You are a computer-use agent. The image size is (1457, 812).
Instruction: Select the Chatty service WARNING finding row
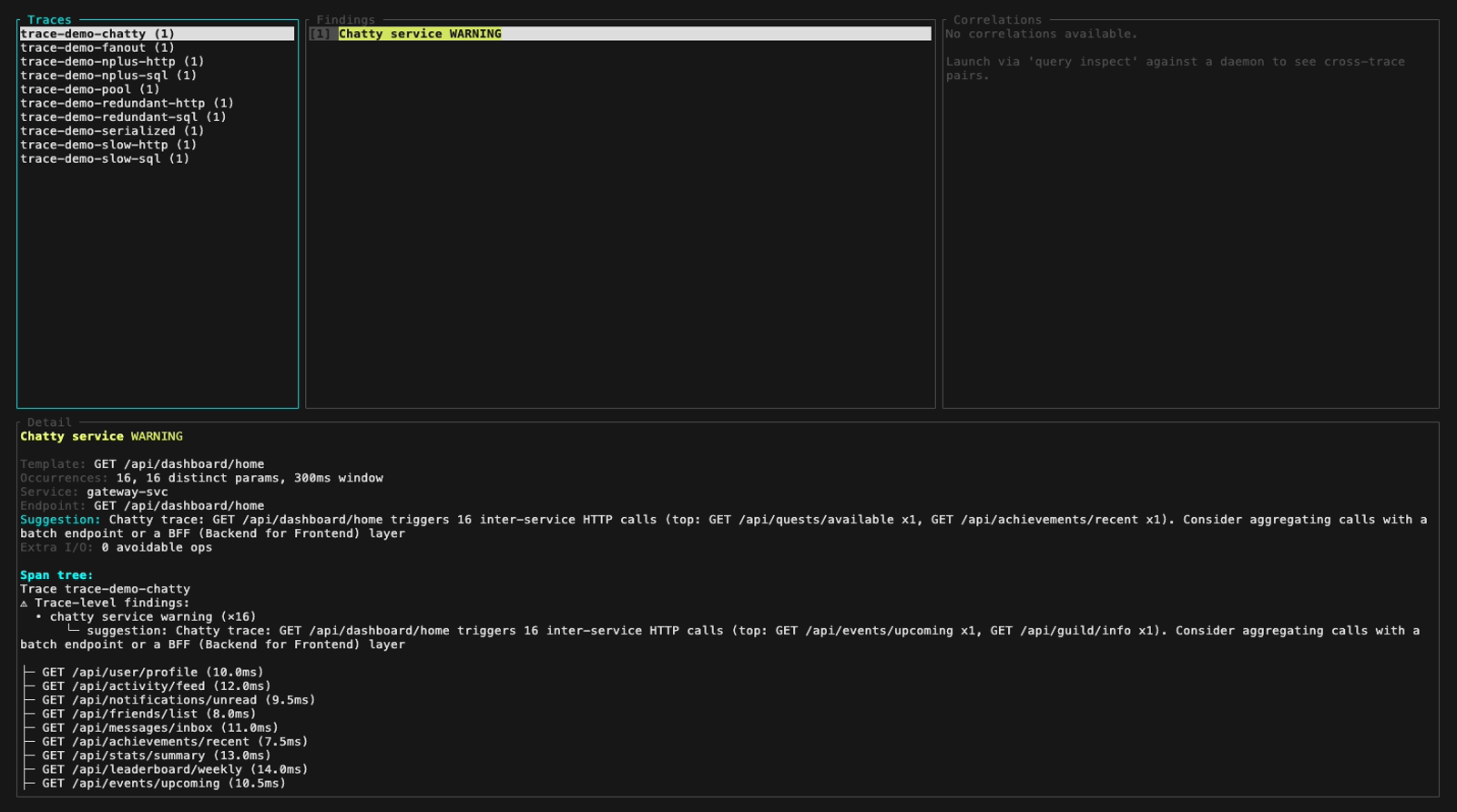620,34
